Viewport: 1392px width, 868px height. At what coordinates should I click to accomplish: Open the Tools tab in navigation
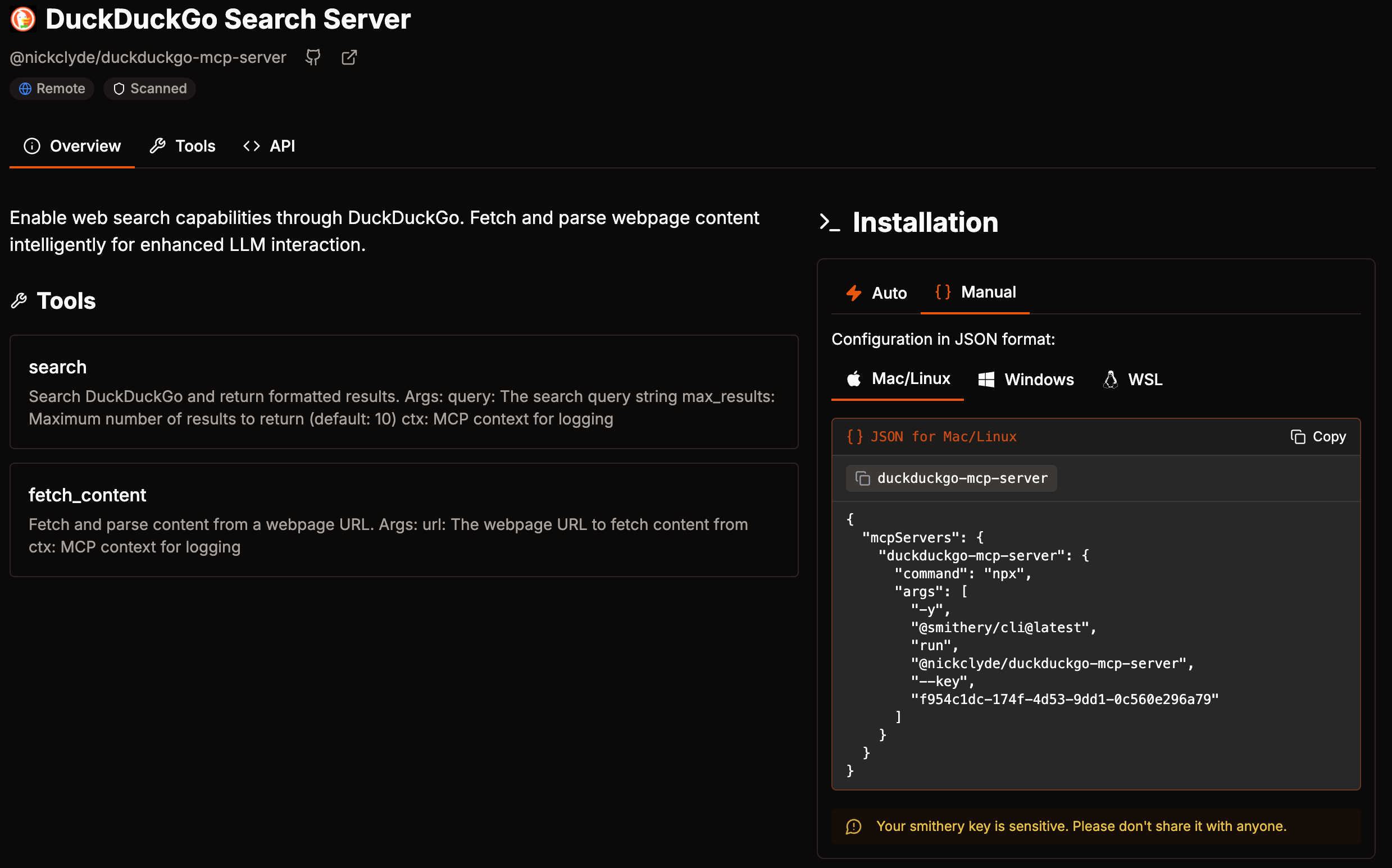click(x=183, y=146)
